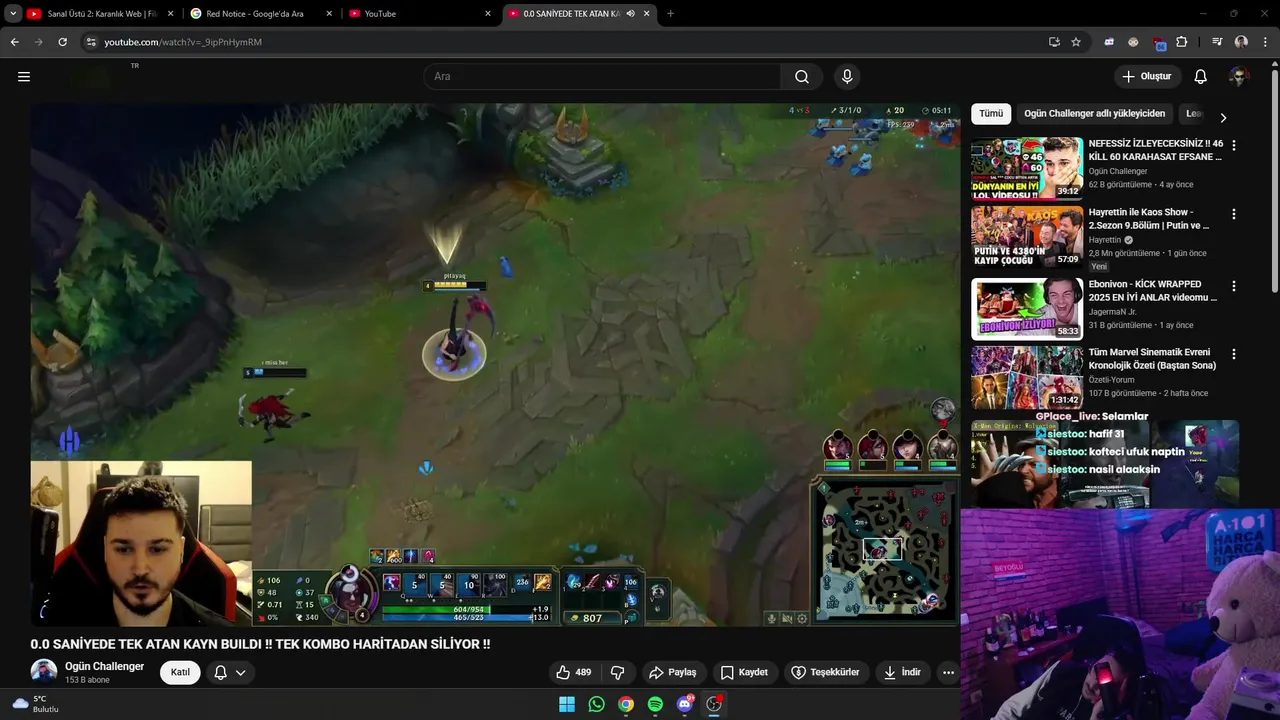The width and height of the screenshot is (1280, 720).
Task: Open options menu for Tüm Marvel video
Action: pyautogui.click(x=1233, y=354)
